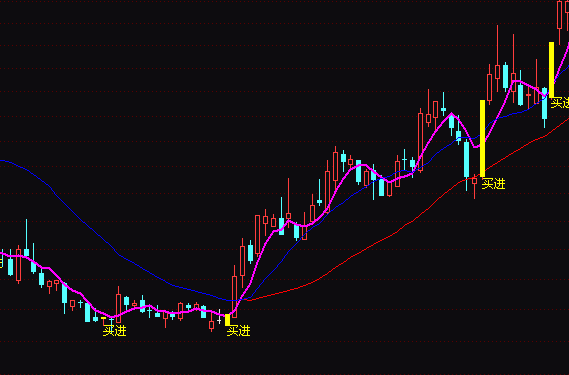Select the first big red breakout candle
569x375 pixels.
coord(234,292)
